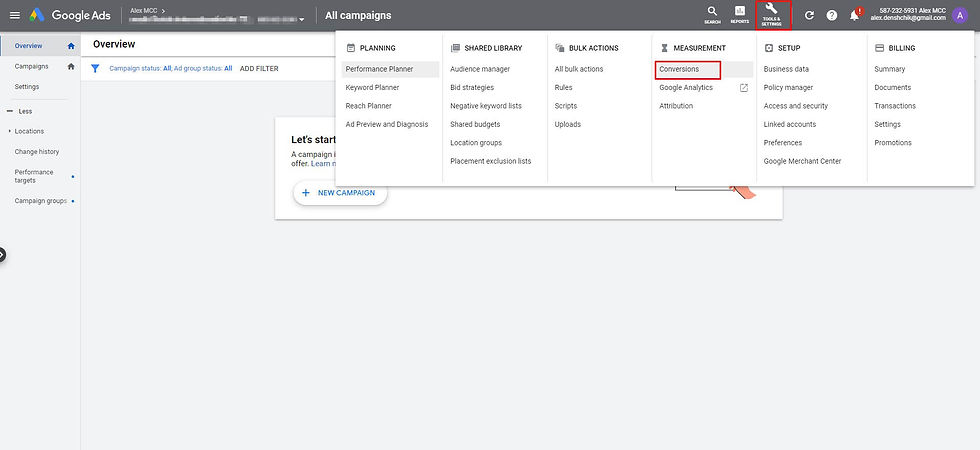Expand the collapsed side panel arrow

click(2, 255)
